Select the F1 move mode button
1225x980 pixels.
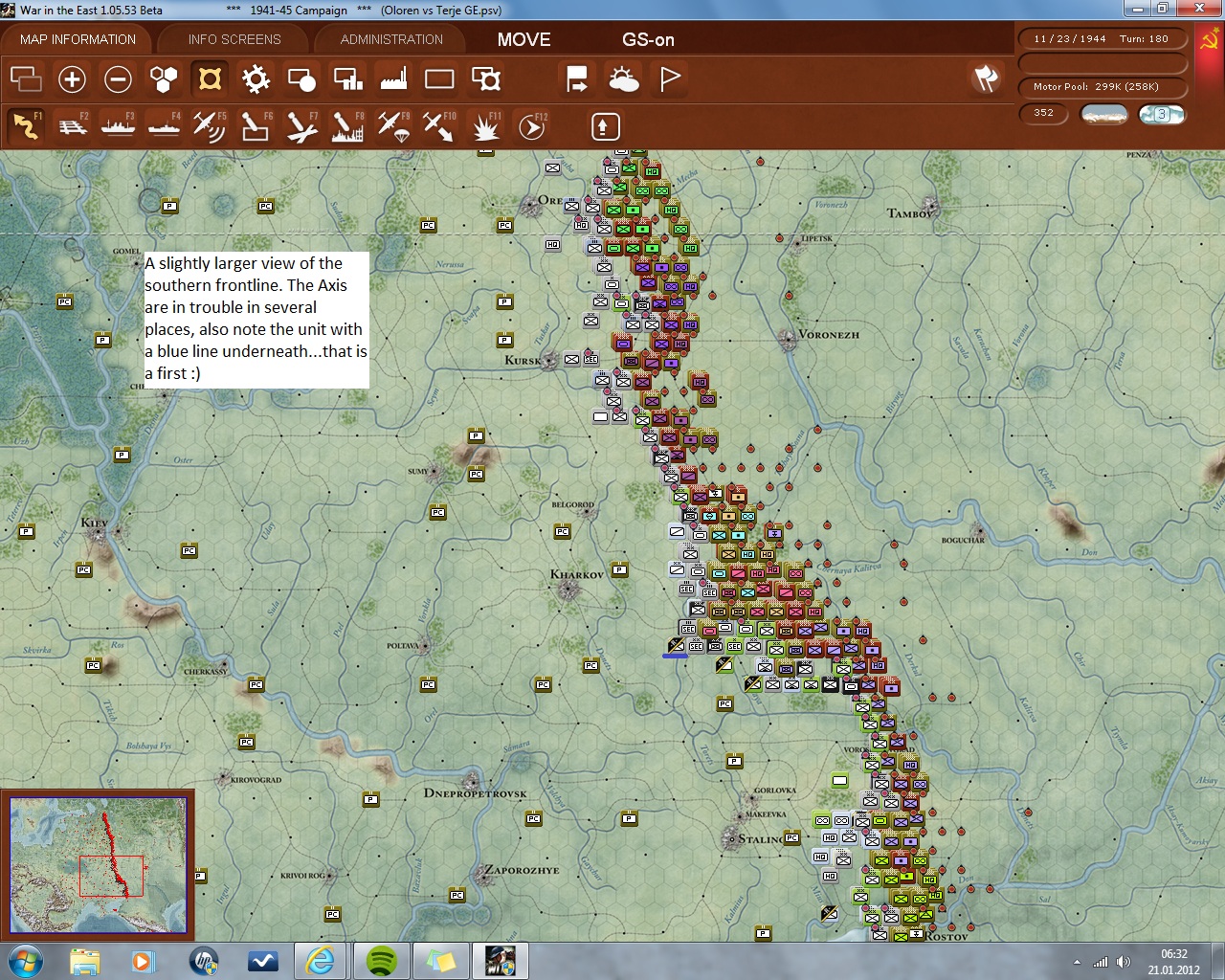pos(26,125)
